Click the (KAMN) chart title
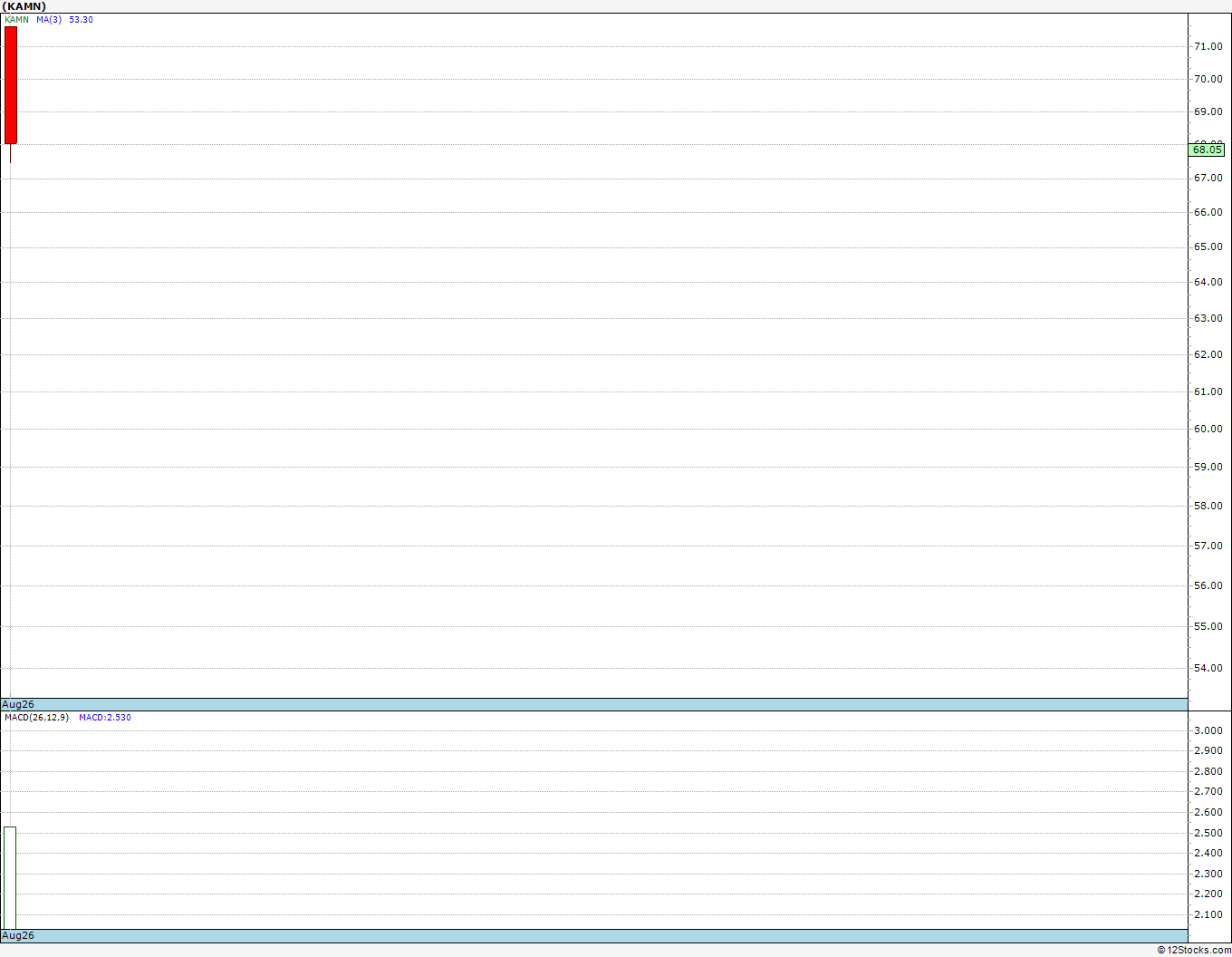 tap(24, 6)
